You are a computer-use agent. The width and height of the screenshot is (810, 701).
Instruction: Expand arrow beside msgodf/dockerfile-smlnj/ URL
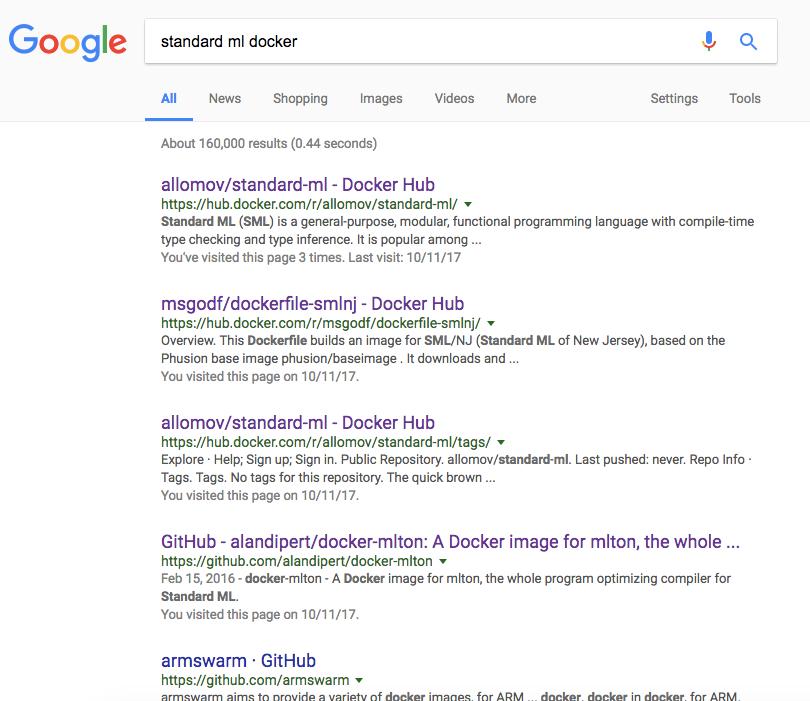point(491,323)
